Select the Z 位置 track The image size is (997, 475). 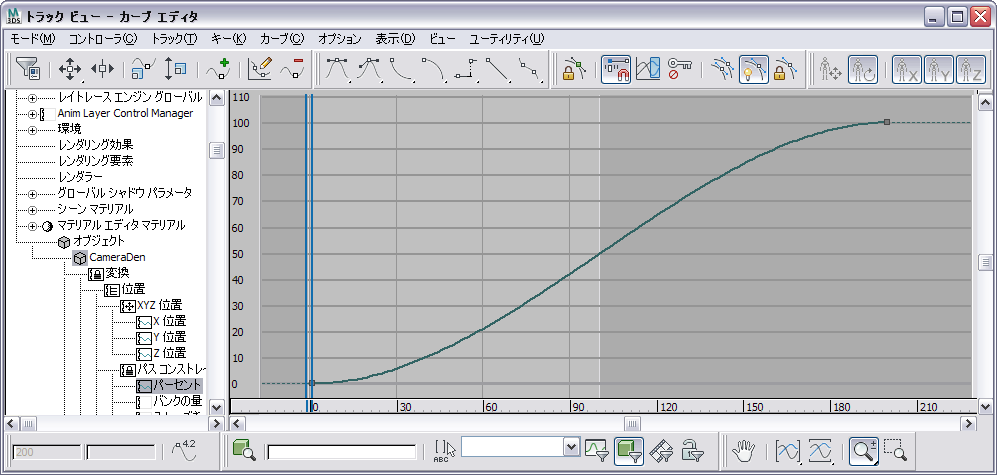[170, 353]
